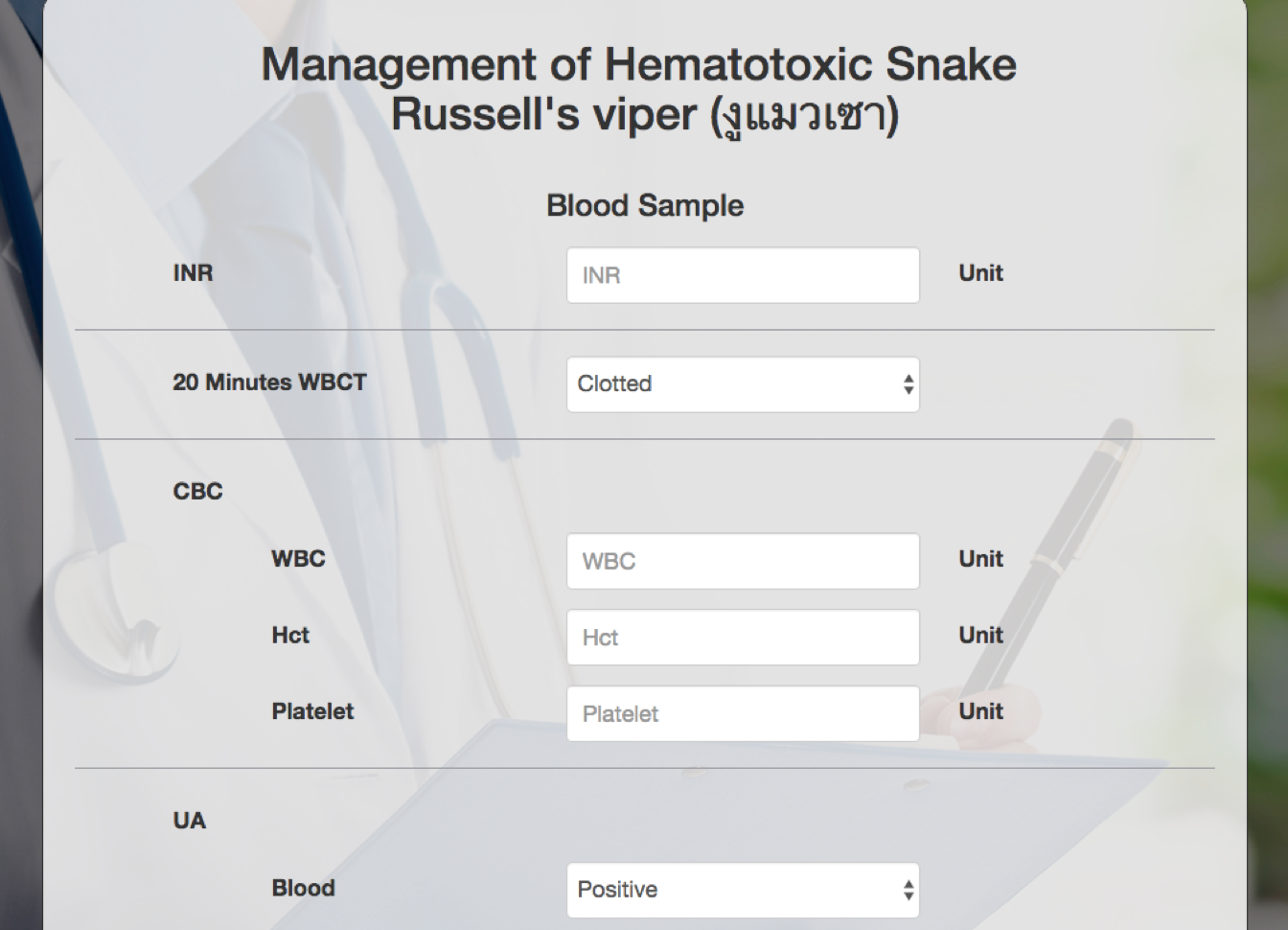Expand the UA Blood Positive dropdown
This screenshot has height=930, width=1288.
(743, 890)
